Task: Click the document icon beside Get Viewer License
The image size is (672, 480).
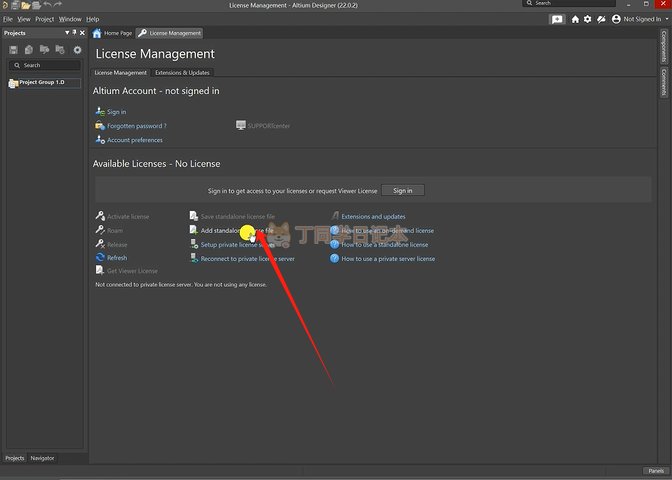Action: (x=99, y=270)
